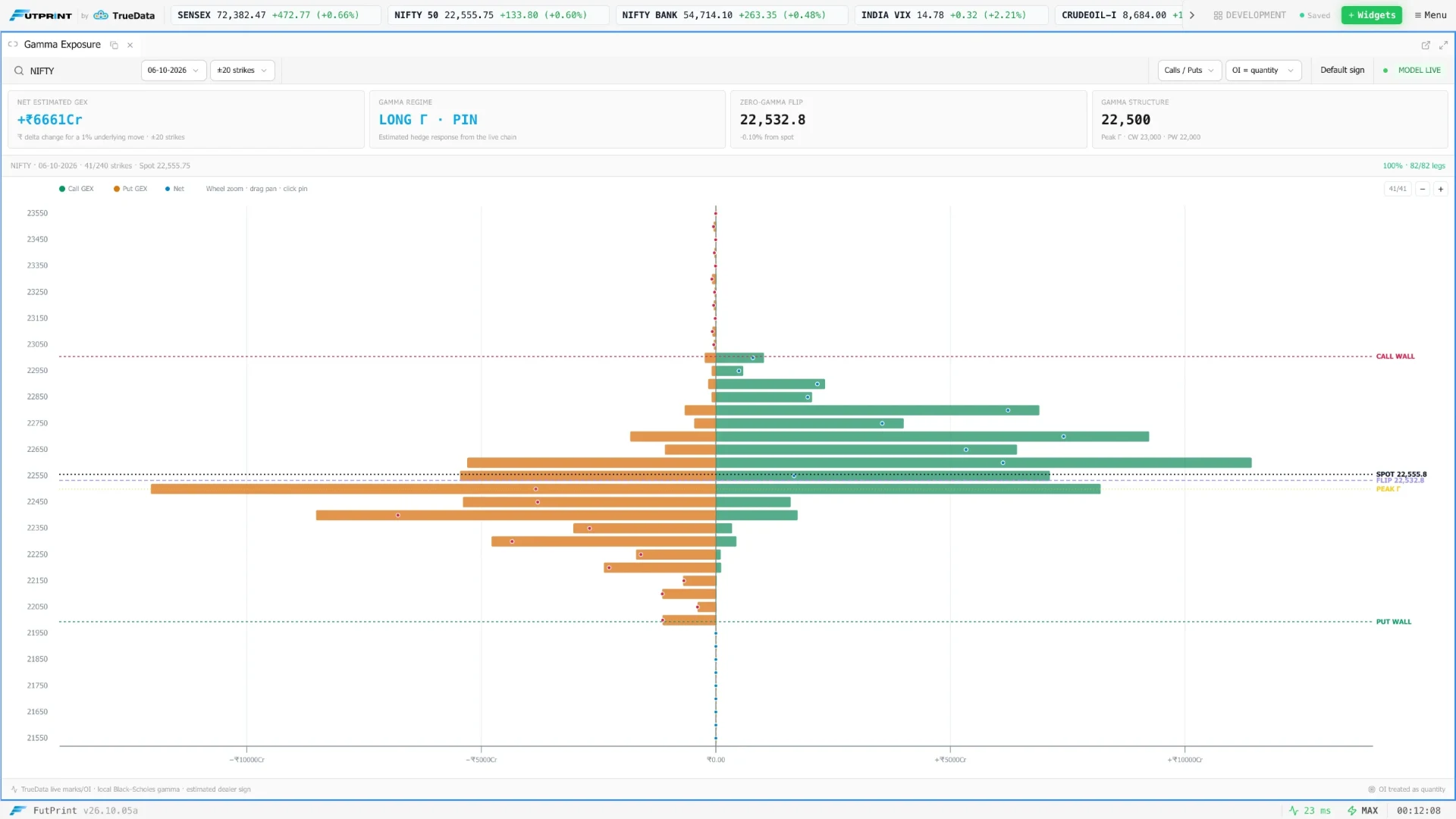The height and width of the screenshot is (819, 1456).
Task: Click the NIFTY 50 ticker tile
Action: pyautogui.click(x=498, y=15)
